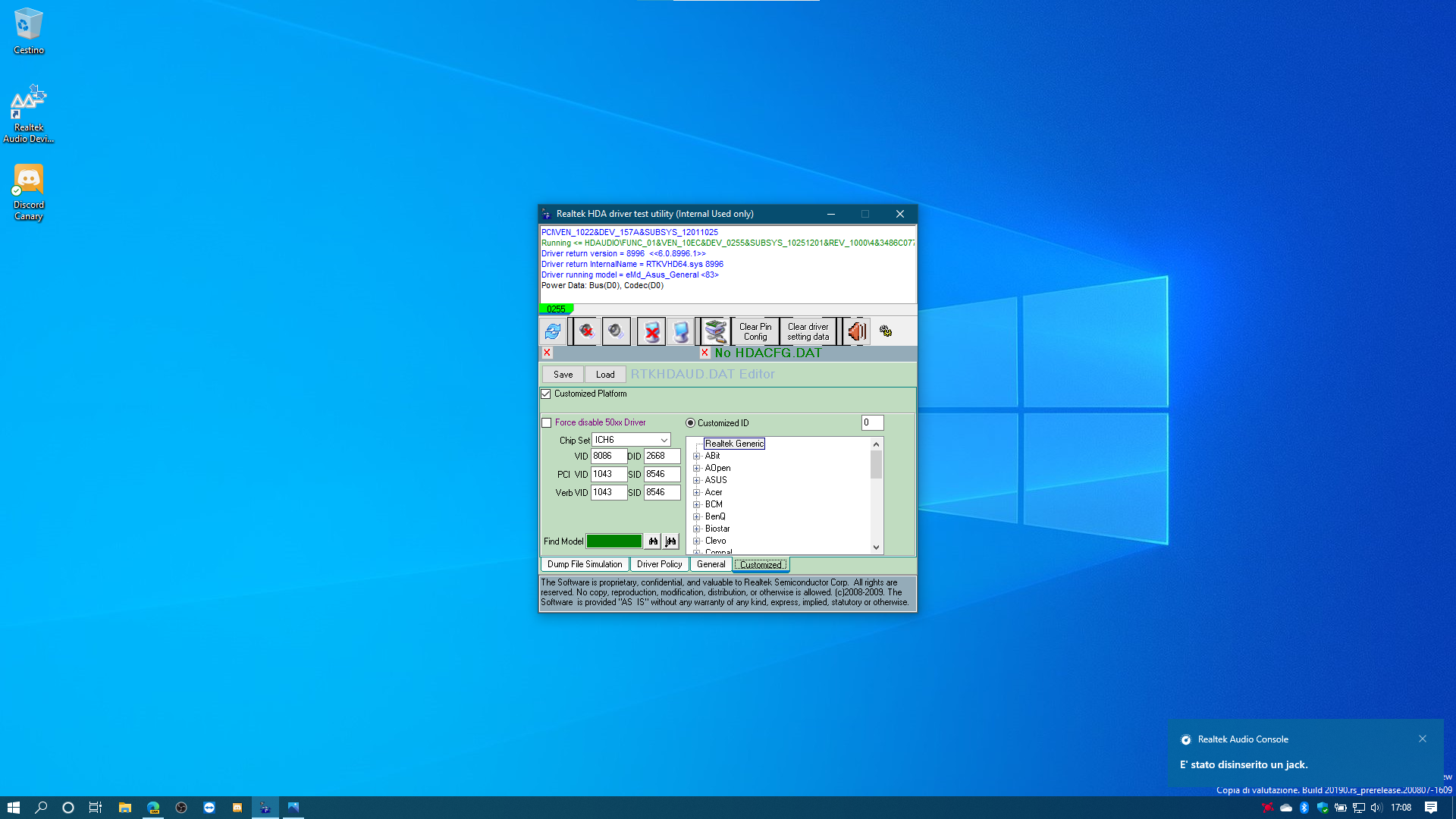Click the monitor with red X icon
Screen dimensions: 1456x819
(651, 331)
